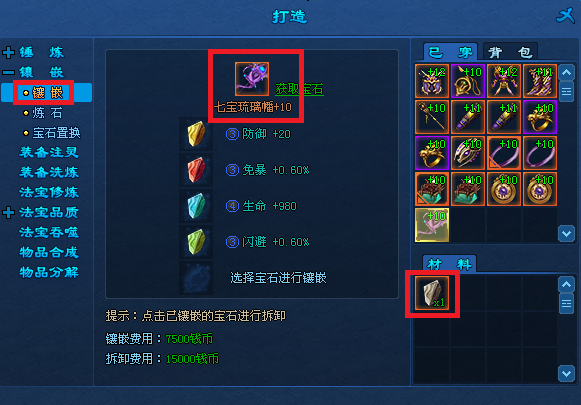Collapse the 镶嵌 category

coord(8,72)
